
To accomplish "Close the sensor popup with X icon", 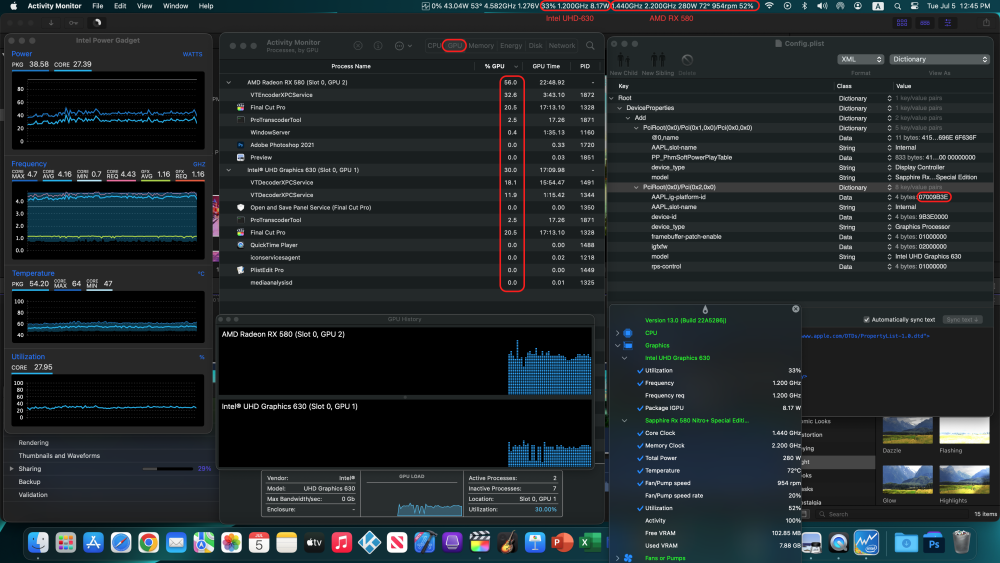I will [795, 309].
